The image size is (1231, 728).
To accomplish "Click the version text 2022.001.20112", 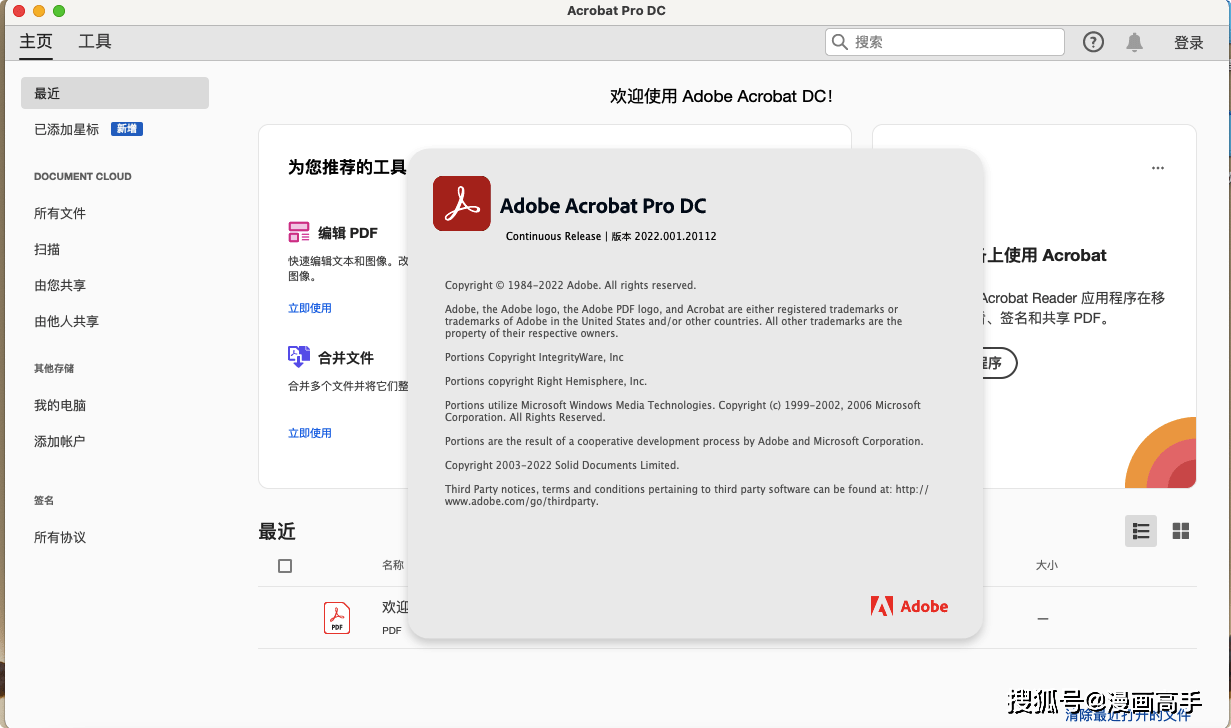I will (x=675, y=236).
